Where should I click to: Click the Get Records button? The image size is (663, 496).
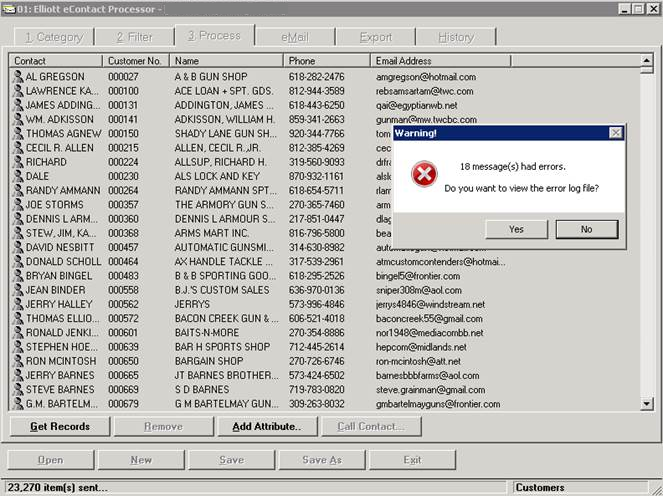point(59,427)
